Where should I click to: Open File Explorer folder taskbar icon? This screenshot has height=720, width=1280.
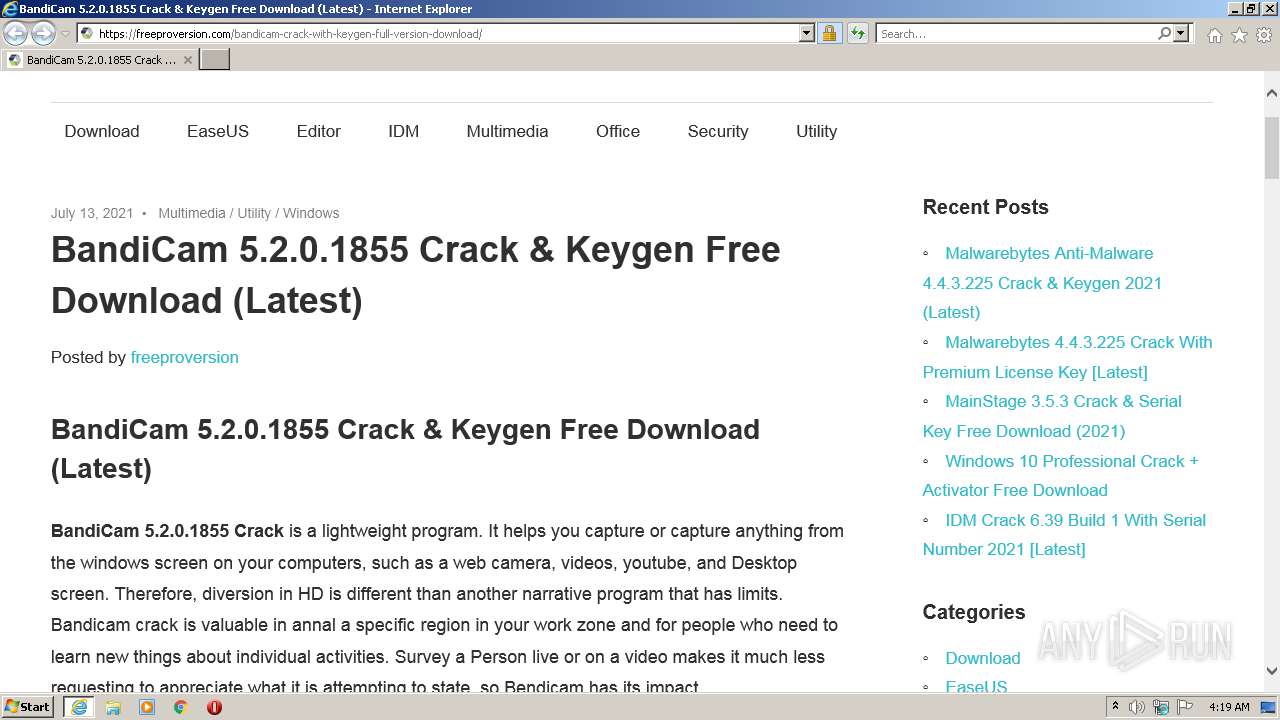click(113, 707)
